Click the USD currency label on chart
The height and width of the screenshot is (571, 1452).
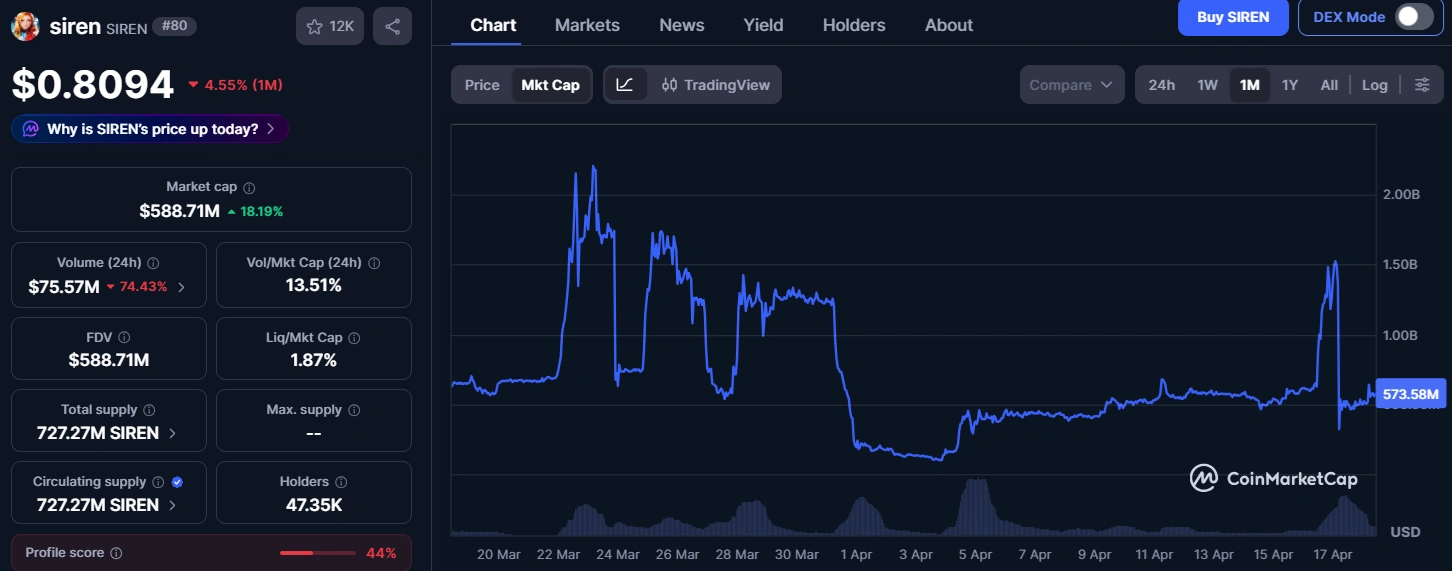[x=1405, y=531]
